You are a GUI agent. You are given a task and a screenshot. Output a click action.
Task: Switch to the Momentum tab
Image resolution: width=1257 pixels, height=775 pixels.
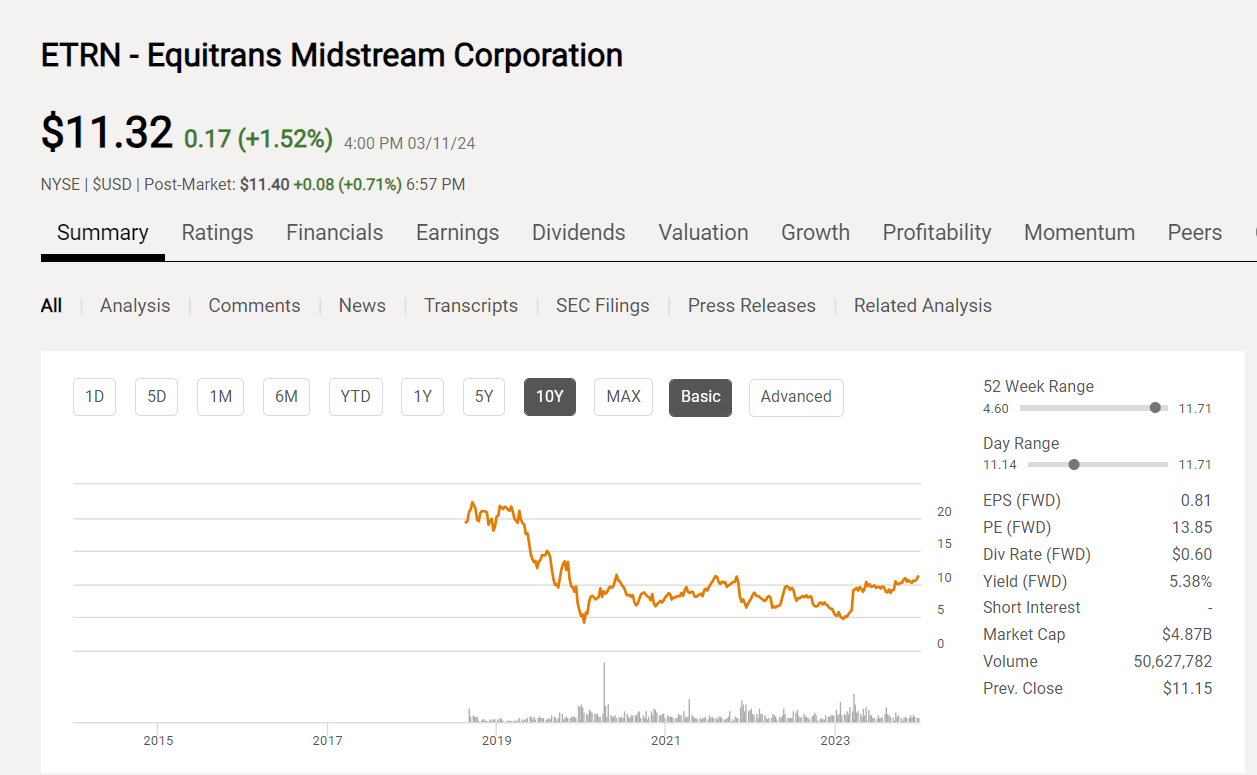[1079, 232]
